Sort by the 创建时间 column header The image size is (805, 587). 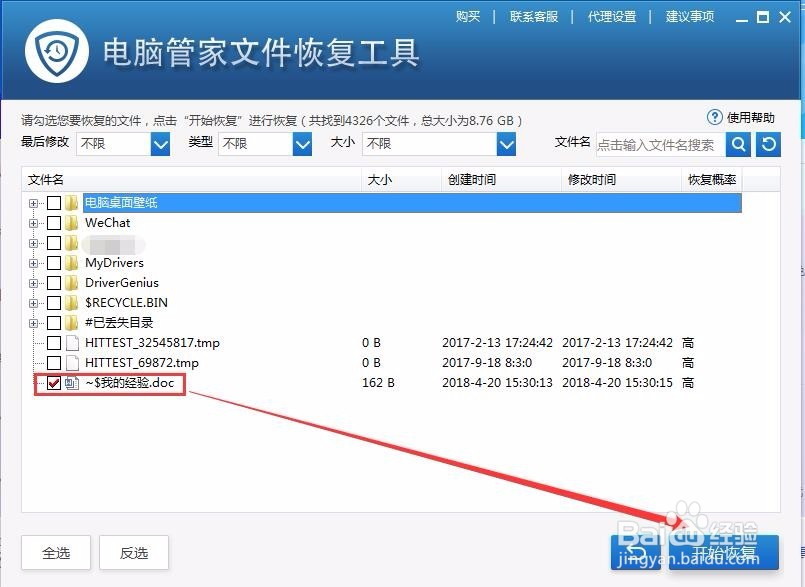pyautogui.click(x=501, y=180)
